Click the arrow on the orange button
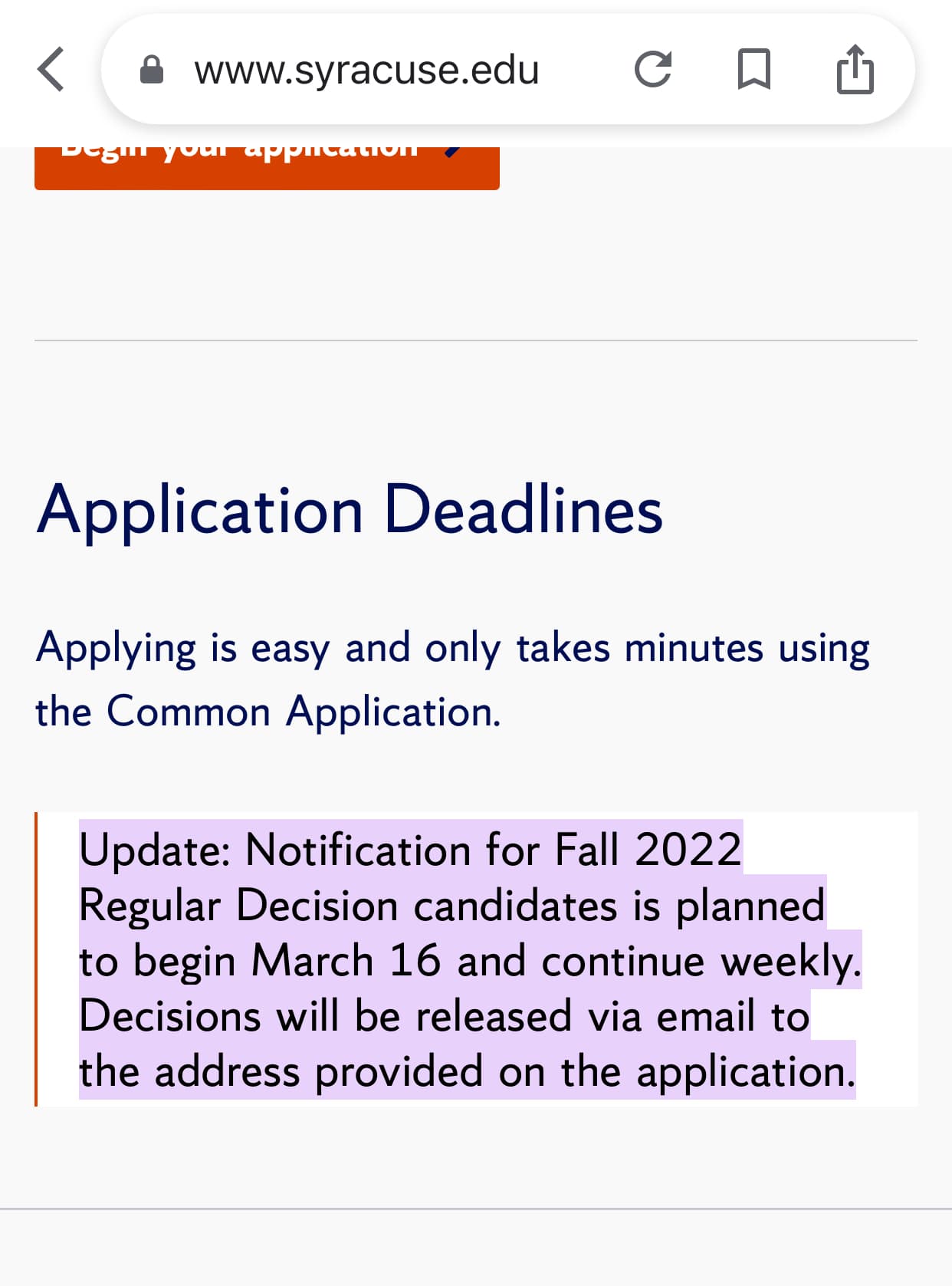 pos(454,151)
